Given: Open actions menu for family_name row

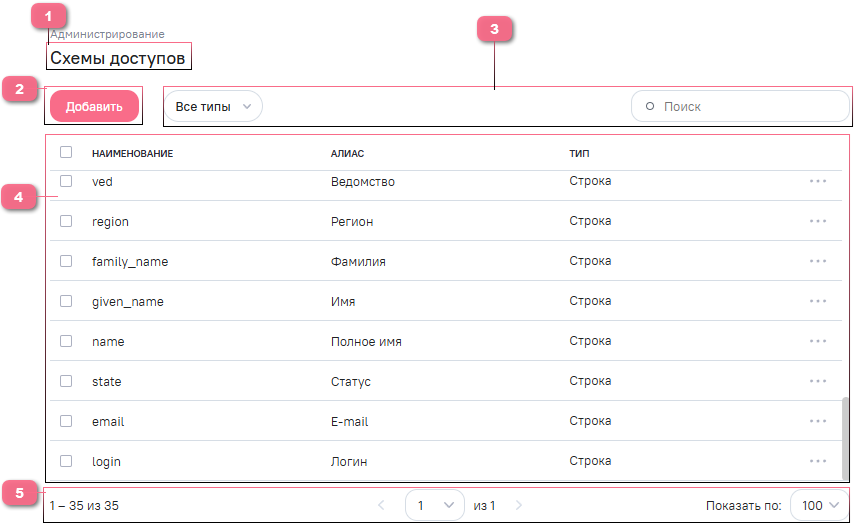Looking at the screenshot, I should [818, 261].
